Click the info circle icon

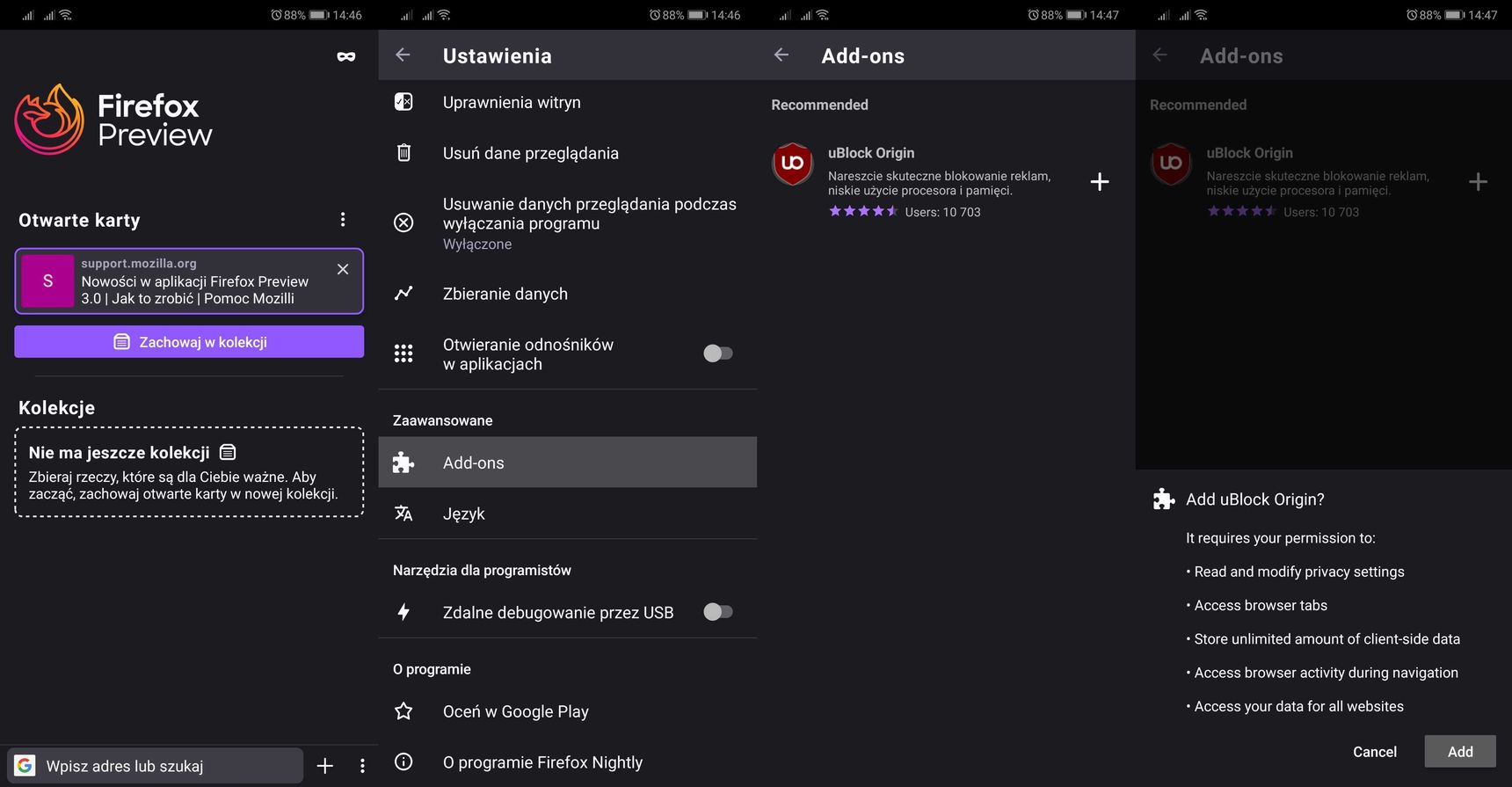coord(403,762)
